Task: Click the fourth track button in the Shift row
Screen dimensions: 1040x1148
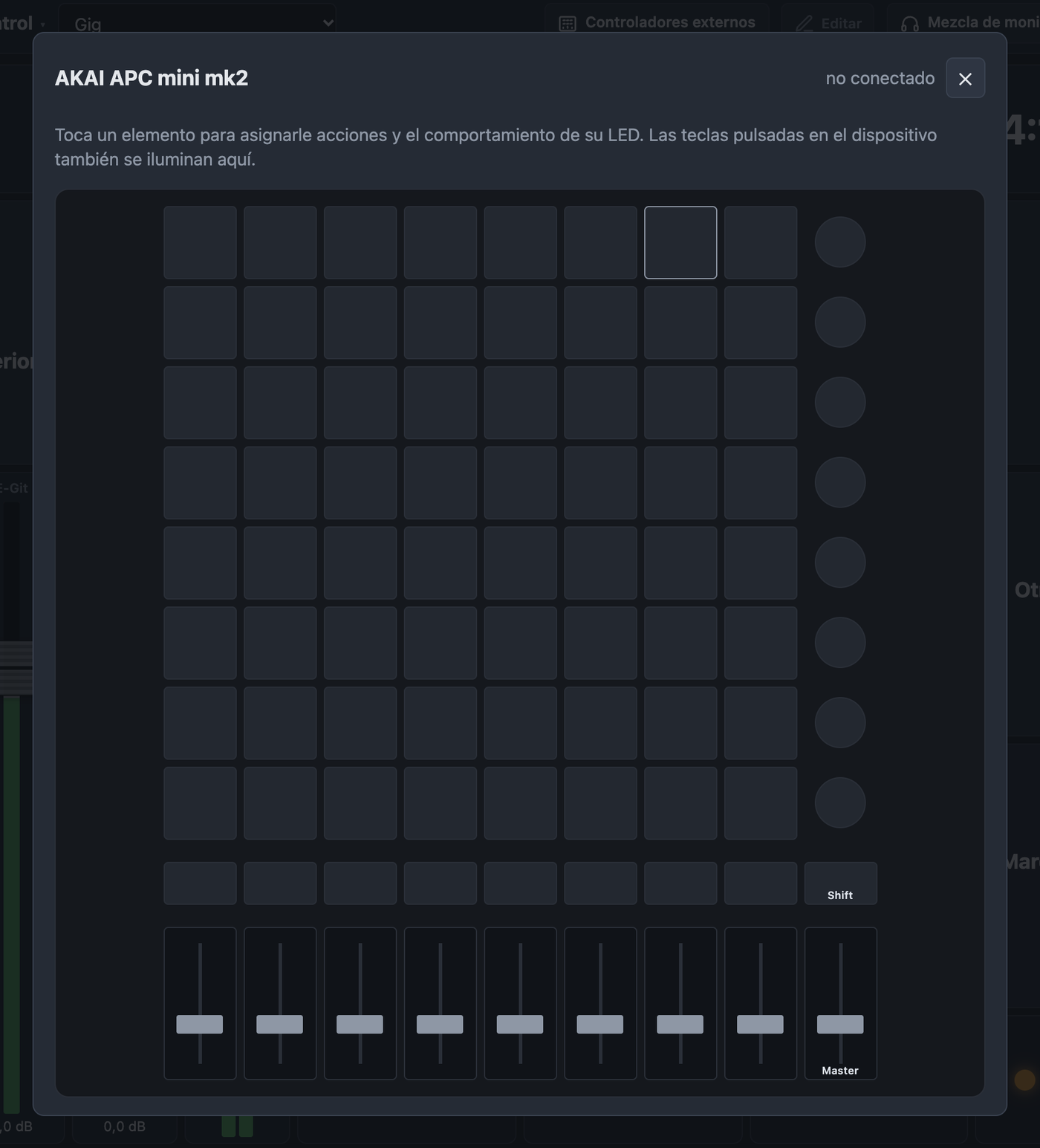Action: [441, 883]
